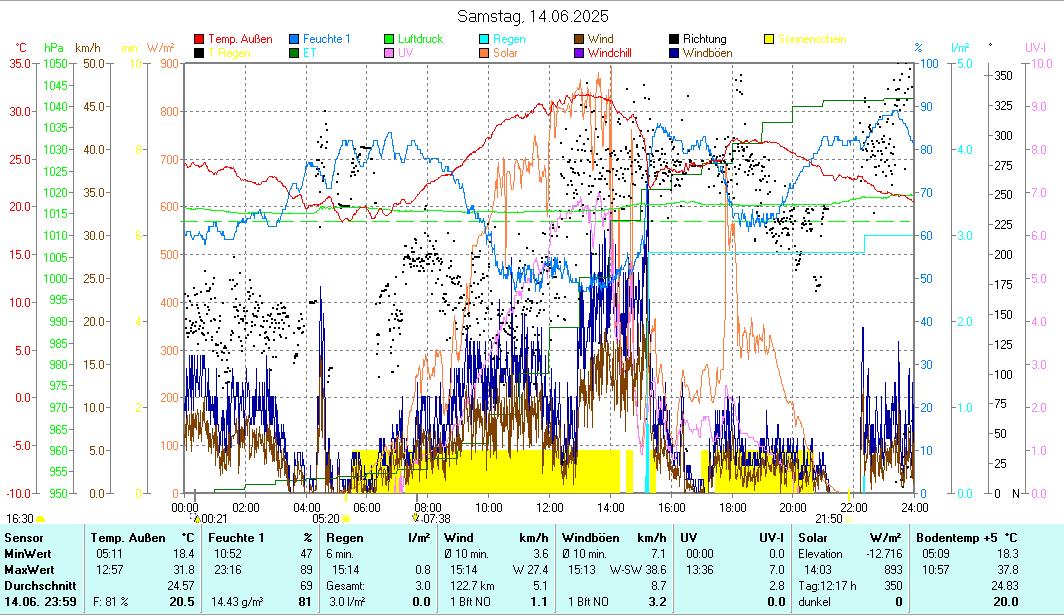The image size is (1064, 616).
Task: Click the 21:50 sunset time marker
Action: [x=828, y=519]
